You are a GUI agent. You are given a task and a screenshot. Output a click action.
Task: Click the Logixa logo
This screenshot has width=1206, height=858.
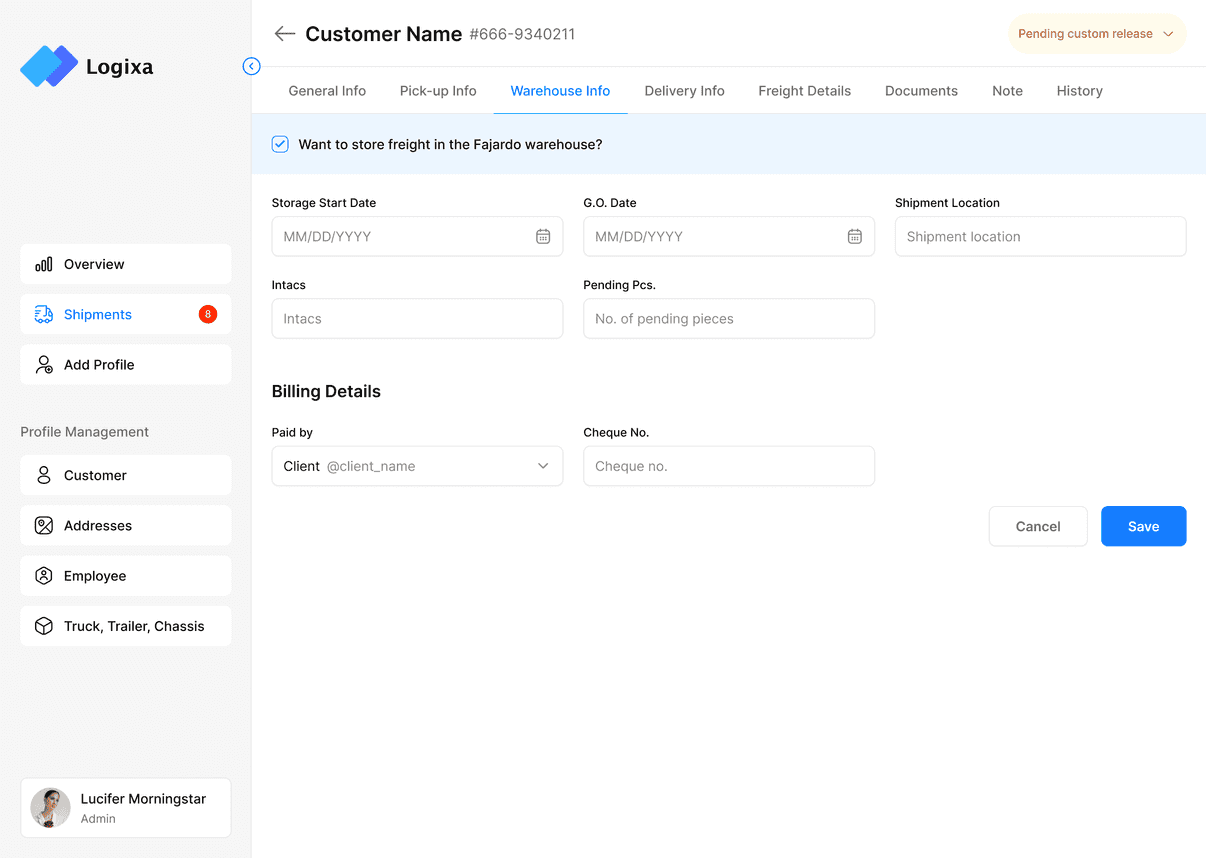coord(50,67)
